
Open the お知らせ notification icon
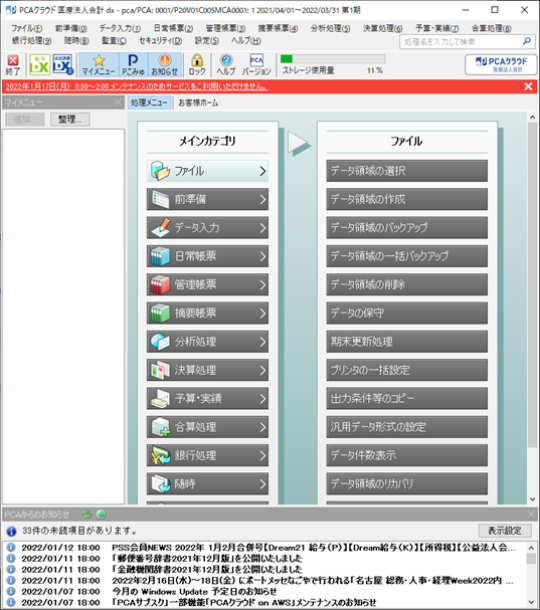165,65
